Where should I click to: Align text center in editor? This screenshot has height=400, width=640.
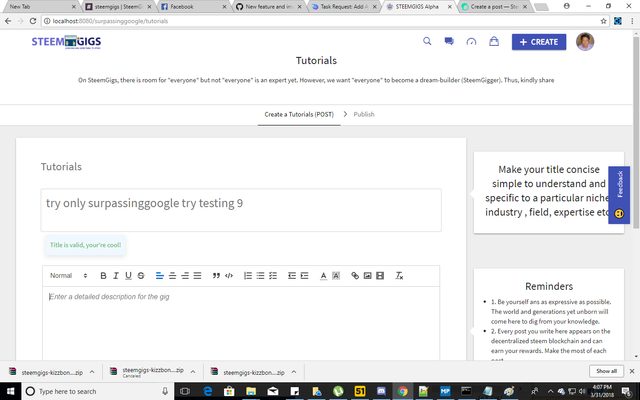pos(172,276)
